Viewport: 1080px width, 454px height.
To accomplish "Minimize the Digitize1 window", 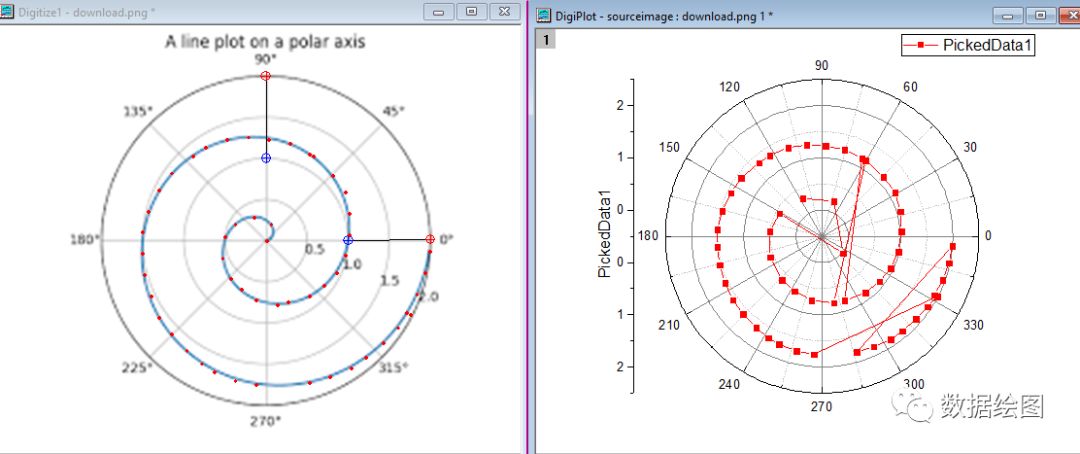I will click(x=438, y=12).
